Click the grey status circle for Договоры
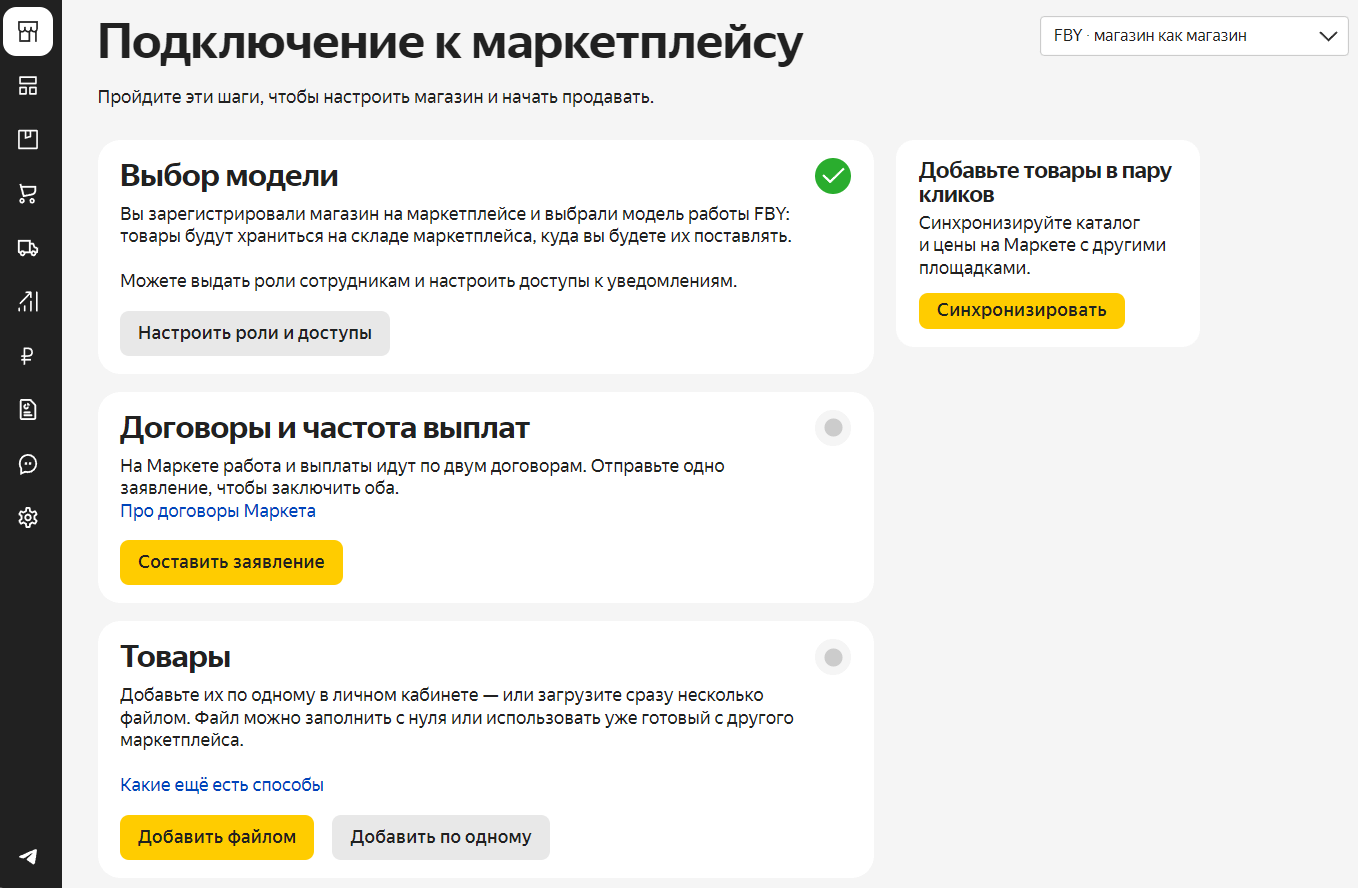 [833, 428]
